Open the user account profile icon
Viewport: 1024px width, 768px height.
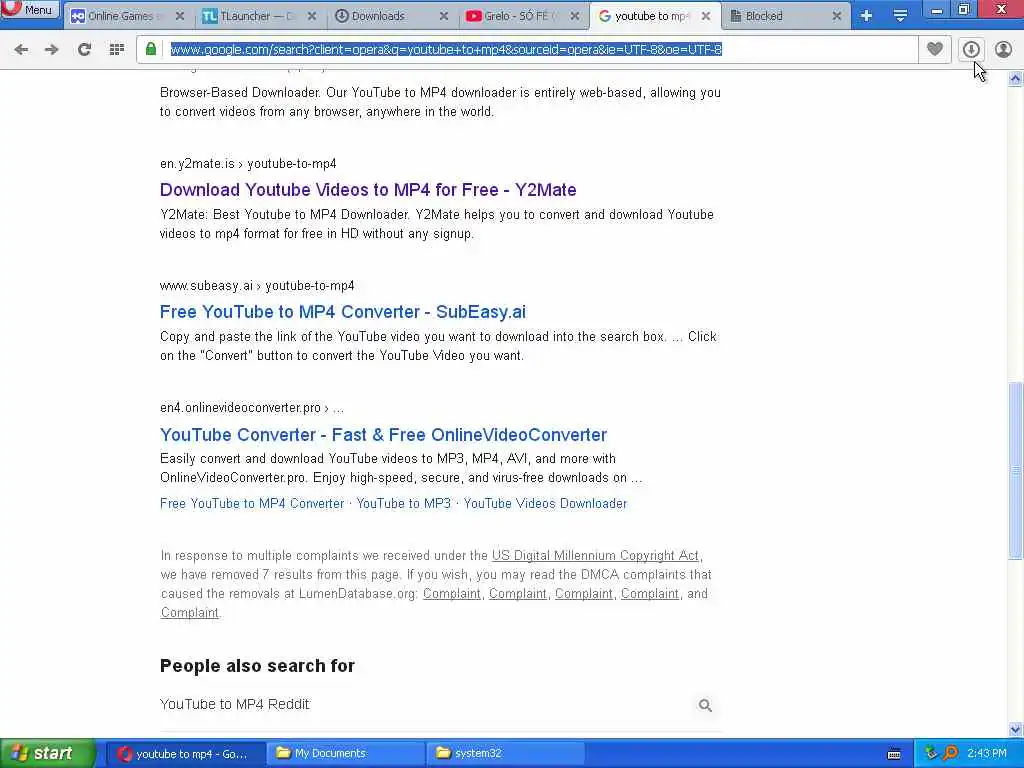coord(1003,49)
